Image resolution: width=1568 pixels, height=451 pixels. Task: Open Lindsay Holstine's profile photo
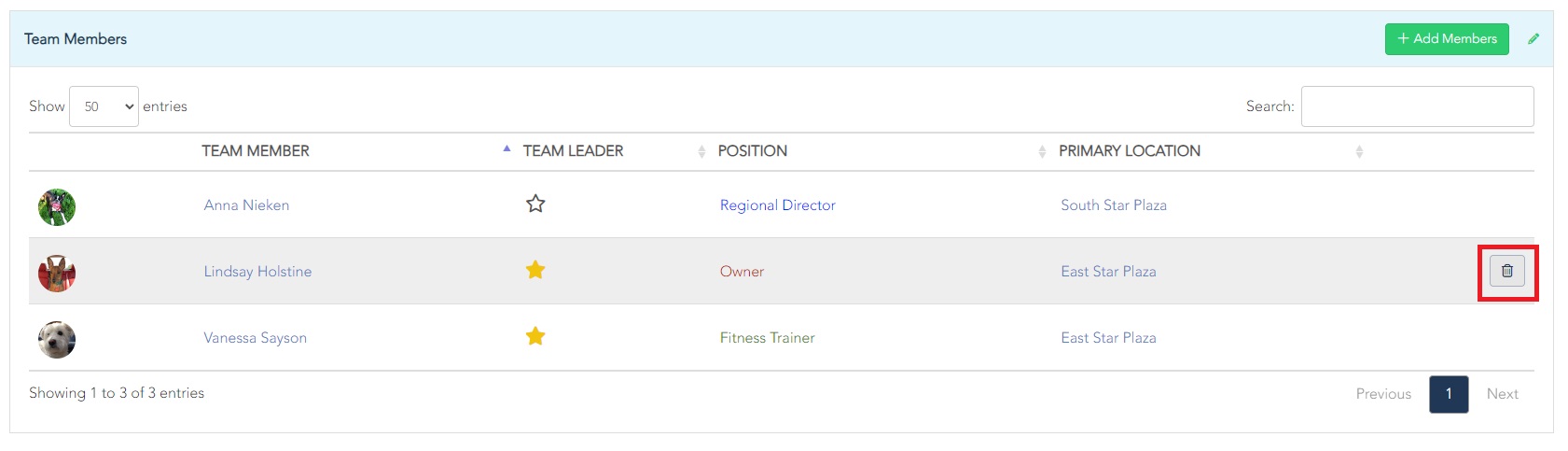click(x=57, y=273)
